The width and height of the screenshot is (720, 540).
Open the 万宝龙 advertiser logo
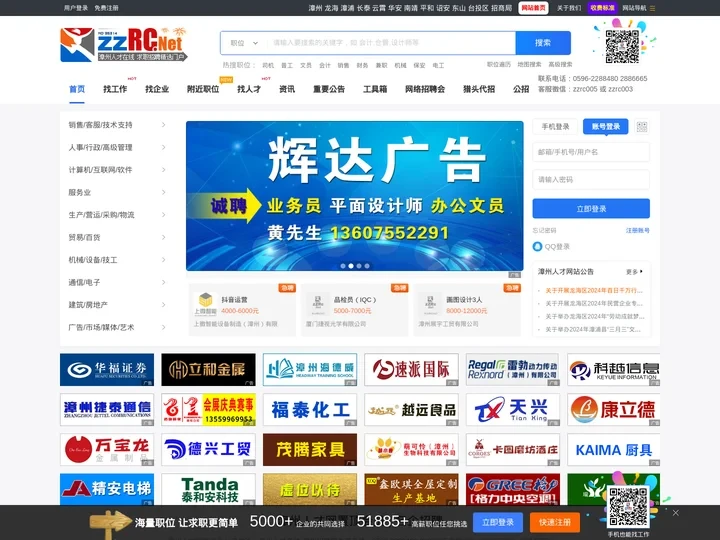(107, 450)
